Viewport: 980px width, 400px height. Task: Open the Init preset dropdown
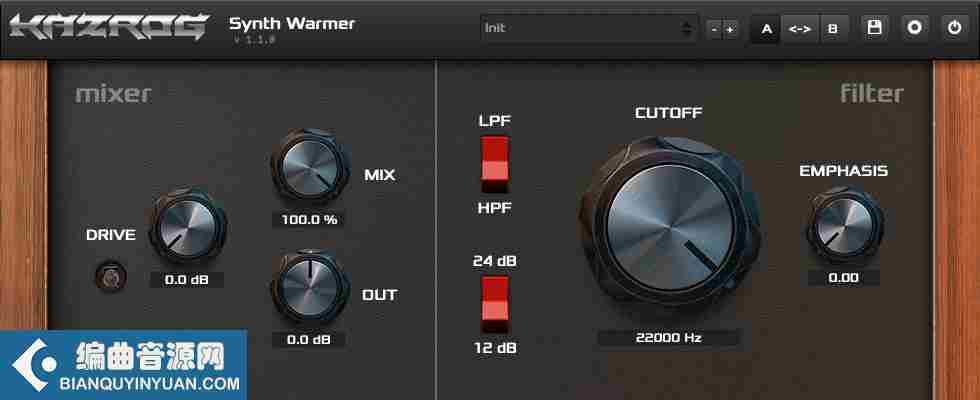pyautogui.click(x=589, y=28)
